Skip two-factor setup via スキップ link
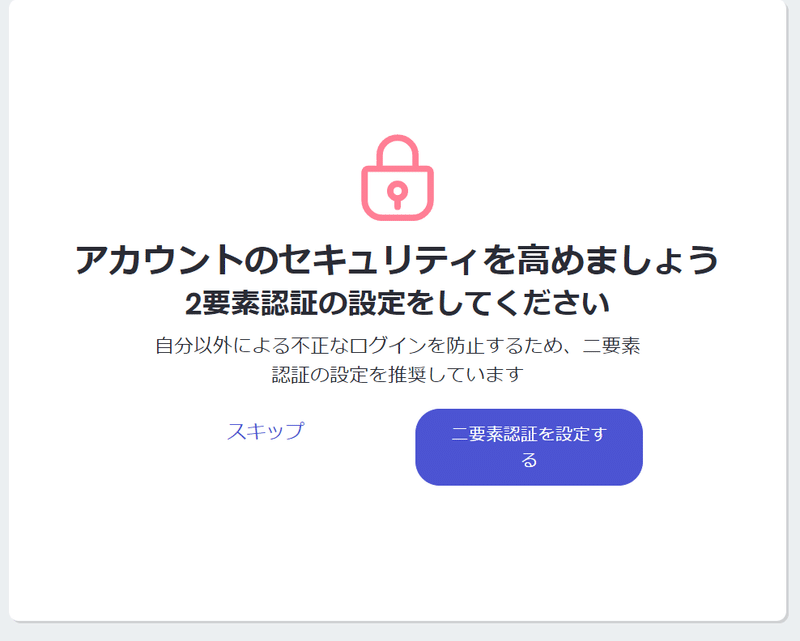 (x=265, y=431)
